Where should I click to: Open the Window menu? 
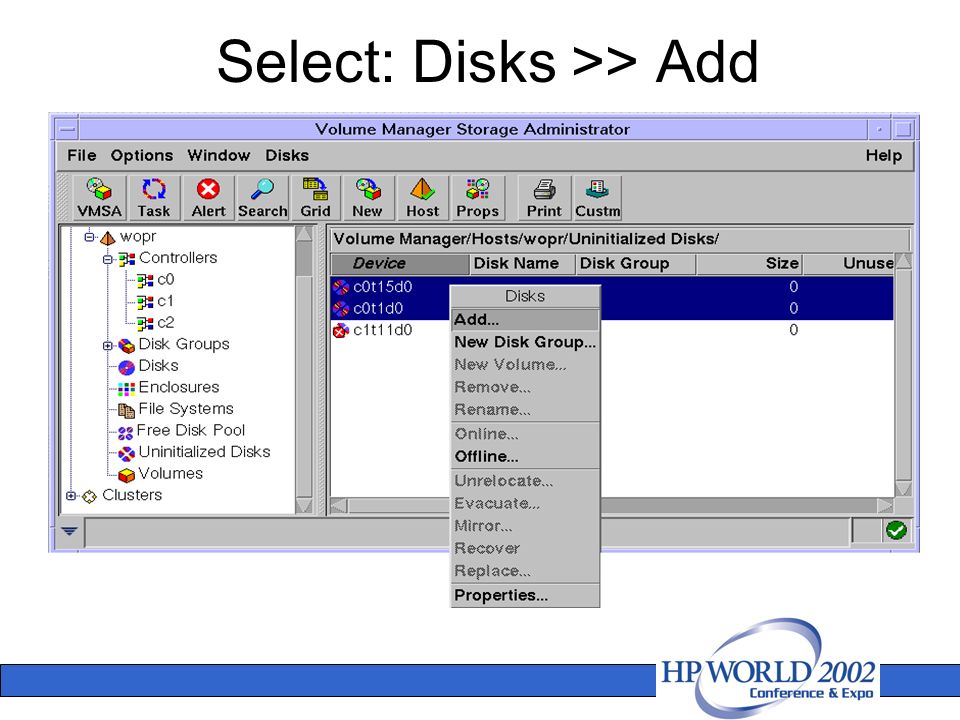pos(219,156)
